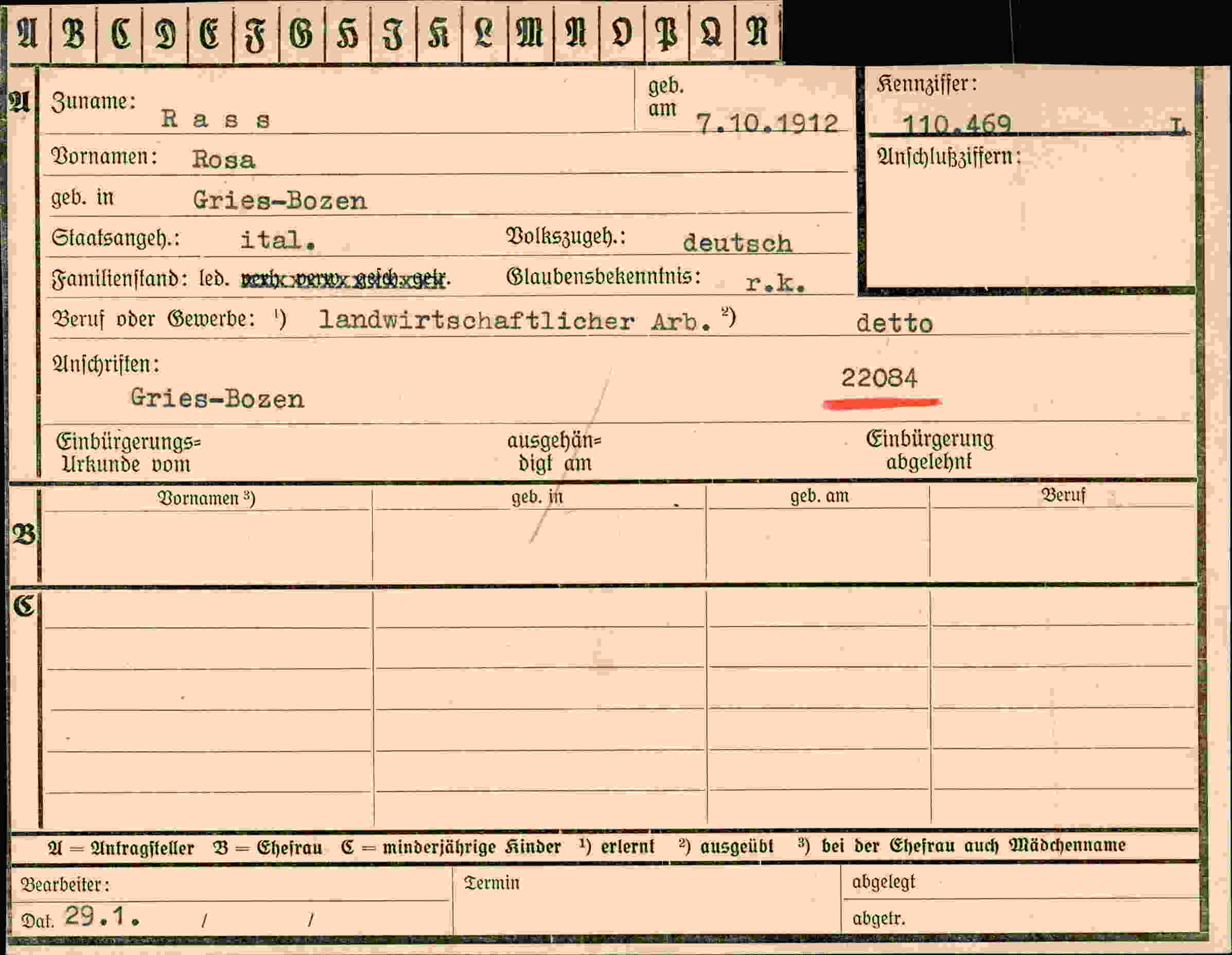Click the 'Beruf' column header
This screenshot has width=1232, height=955.
pyautogui.click(x=1063, y=495)
